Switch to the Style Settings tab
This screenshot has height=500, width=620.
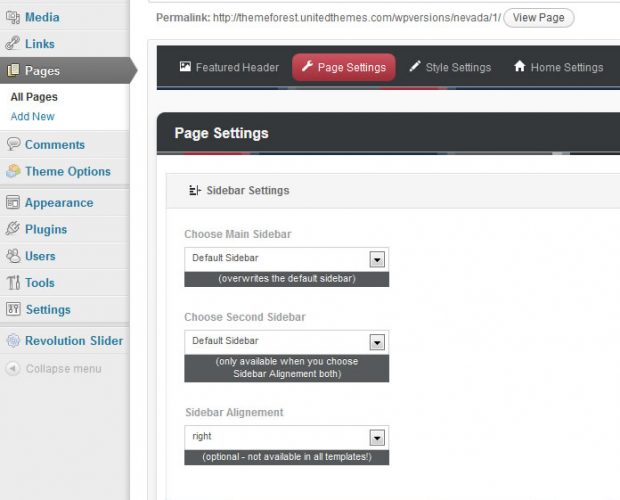449,68
